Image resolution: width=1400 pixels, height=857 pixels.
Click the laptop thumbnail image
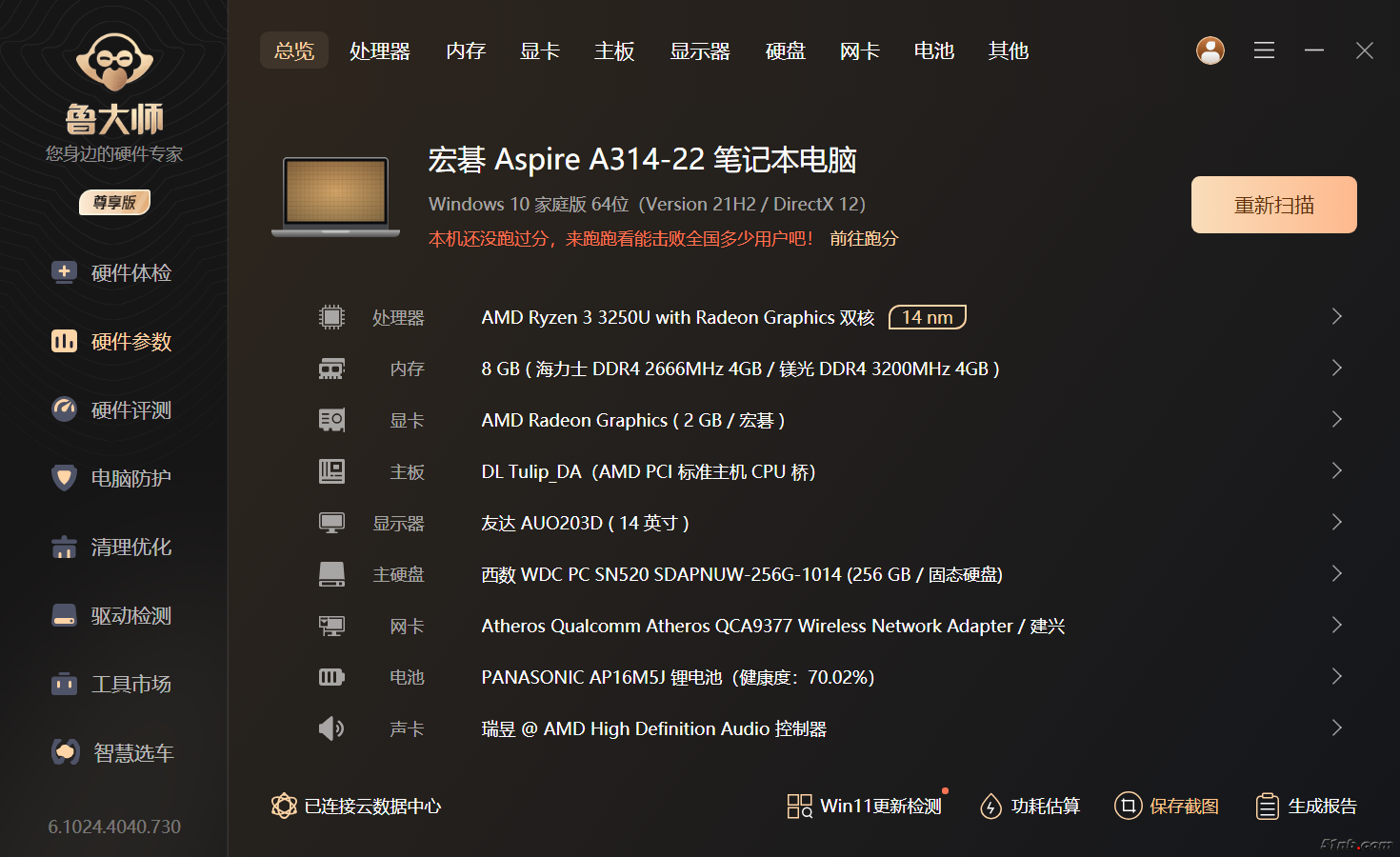point(336,197)
